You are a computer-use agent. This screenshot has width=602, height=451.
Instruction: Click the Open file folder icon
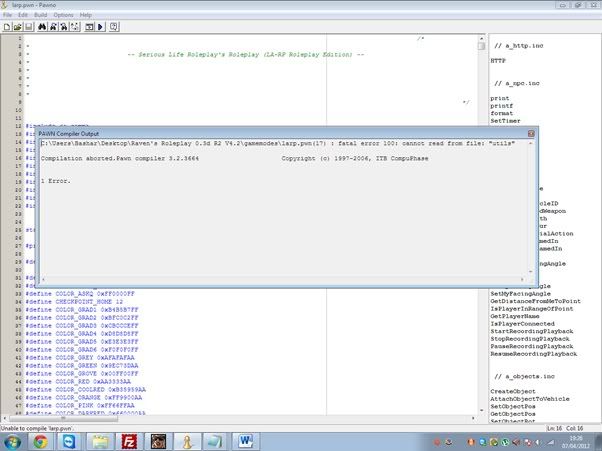tap(18, 27)
